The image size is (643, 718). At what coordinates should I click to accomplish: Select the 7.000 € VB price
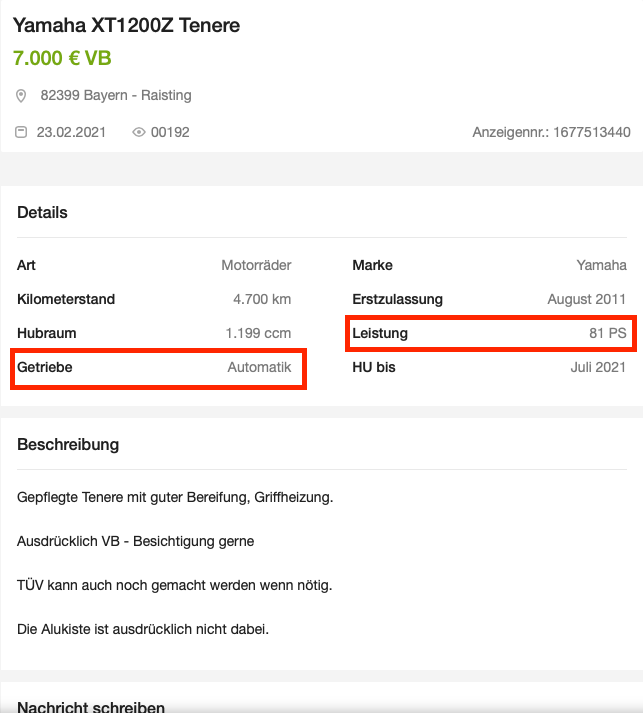coord(62,58)
